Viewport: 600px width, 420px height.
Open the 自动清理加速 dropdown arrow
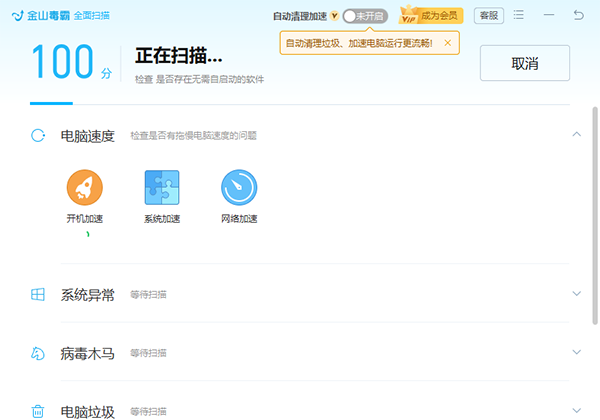coord(334,16)
